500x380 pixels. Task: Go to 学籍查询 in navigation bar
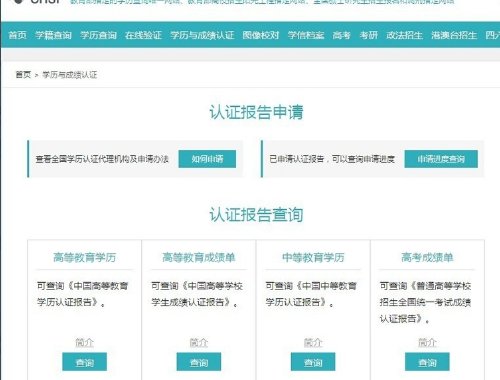pos(53,35)
